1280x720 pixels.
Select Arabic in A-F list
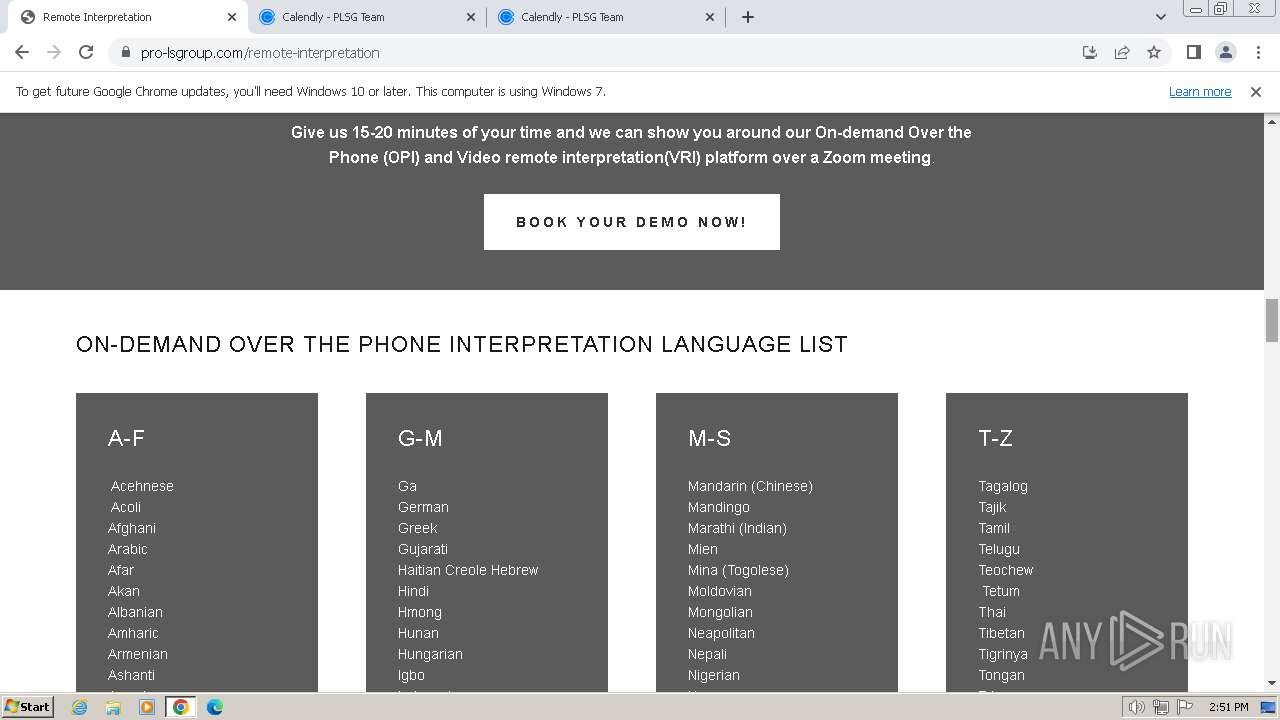tap(127, 549)
